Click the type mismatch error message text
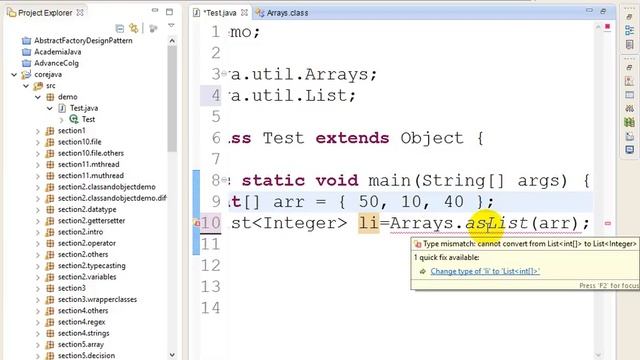 point(529,244)
